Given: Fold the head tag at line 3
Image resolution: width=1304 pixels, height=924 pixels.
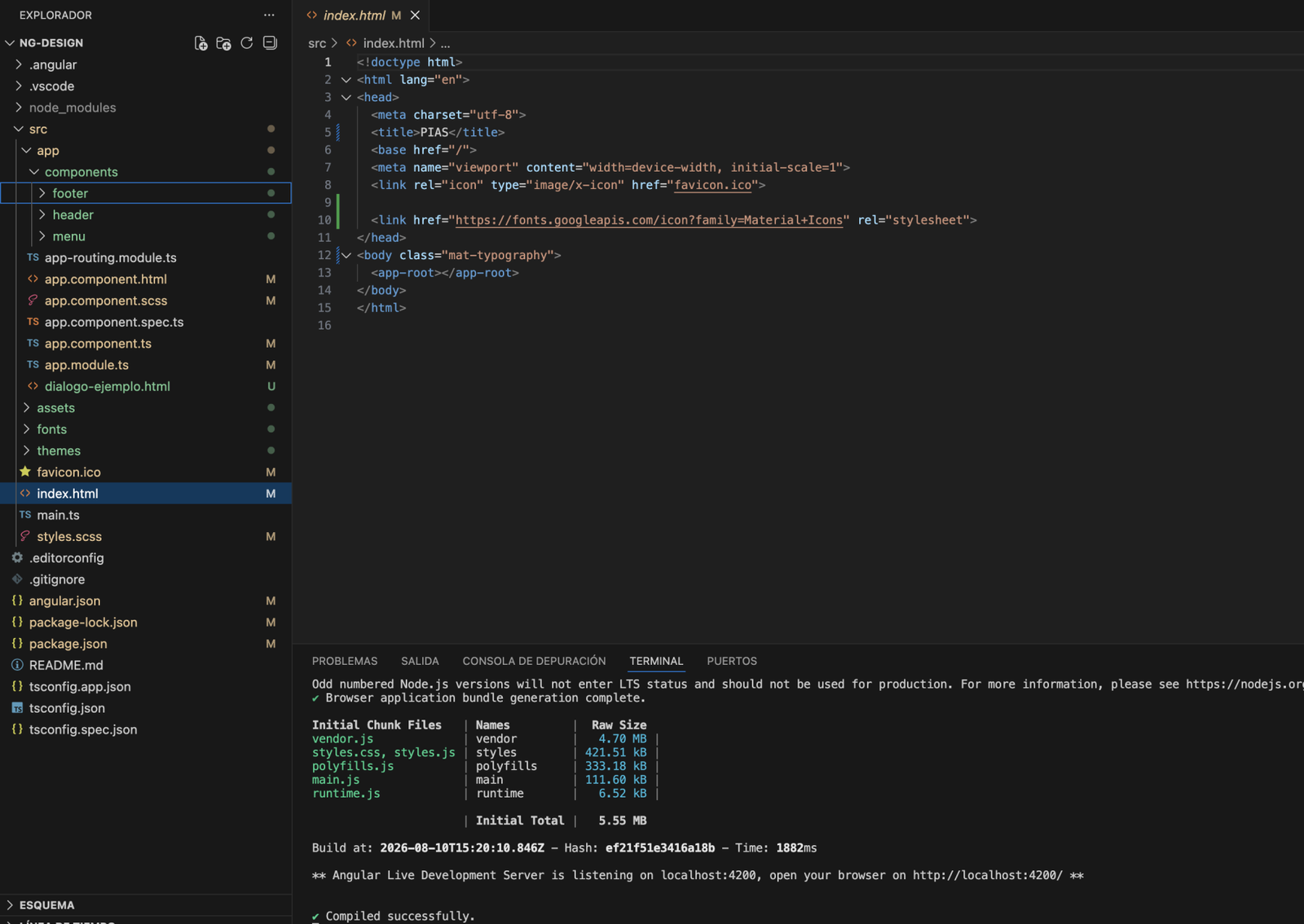Looking at the screenshot, I should click(x=346, y=97).
